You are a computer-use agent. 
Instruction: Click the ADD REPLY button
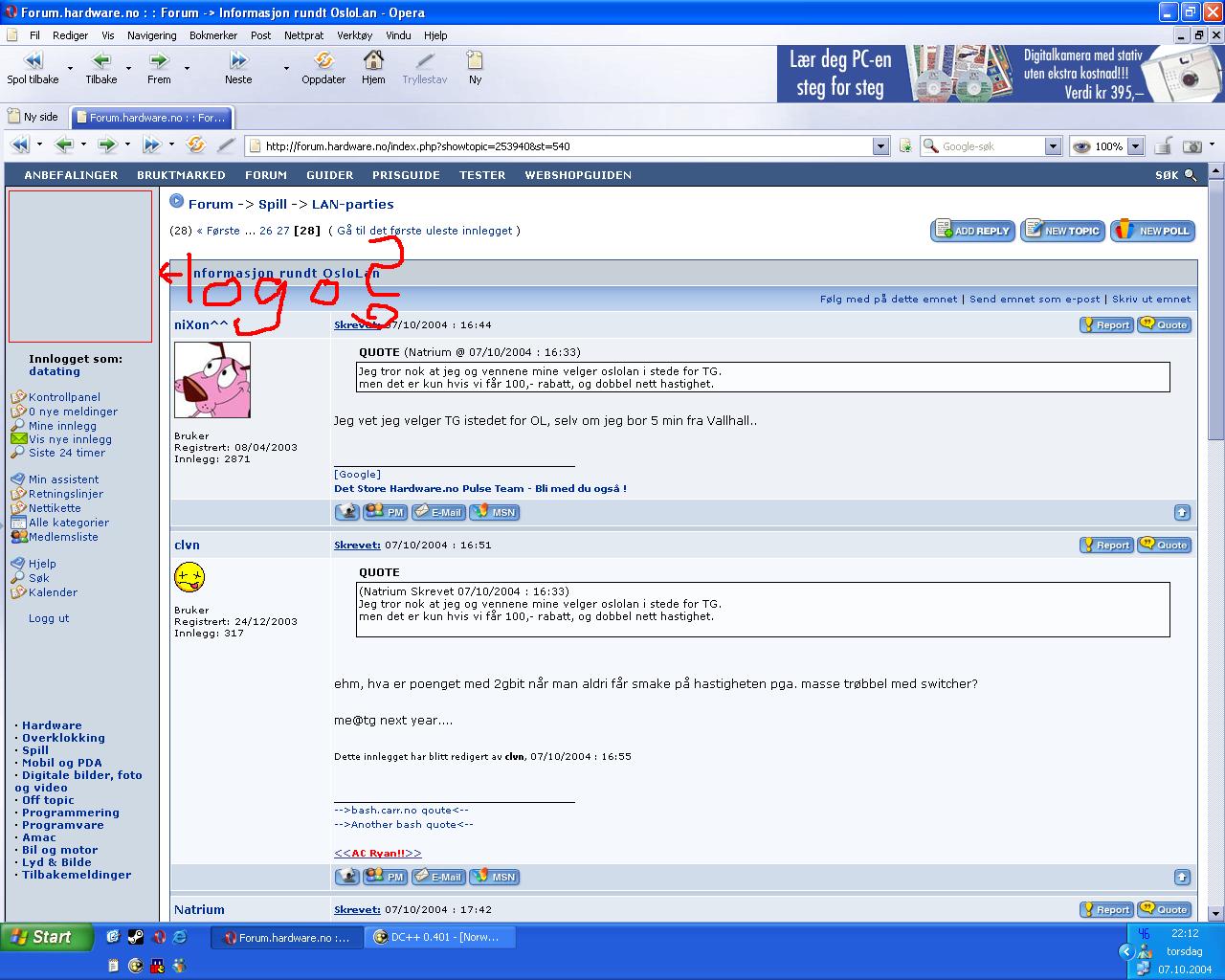[973, 231]
